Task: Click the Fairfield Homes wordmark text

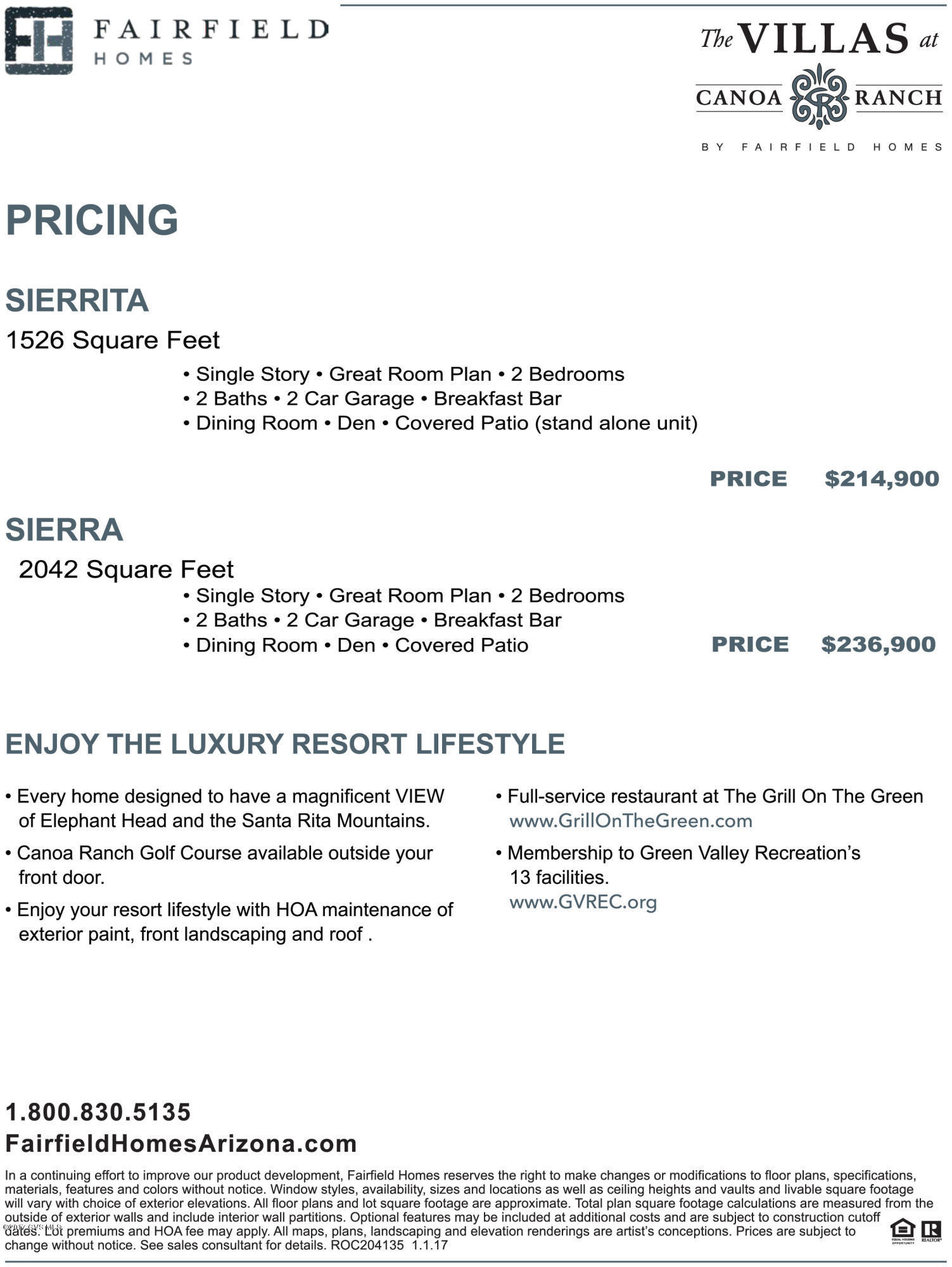Action: pos(211,42)
